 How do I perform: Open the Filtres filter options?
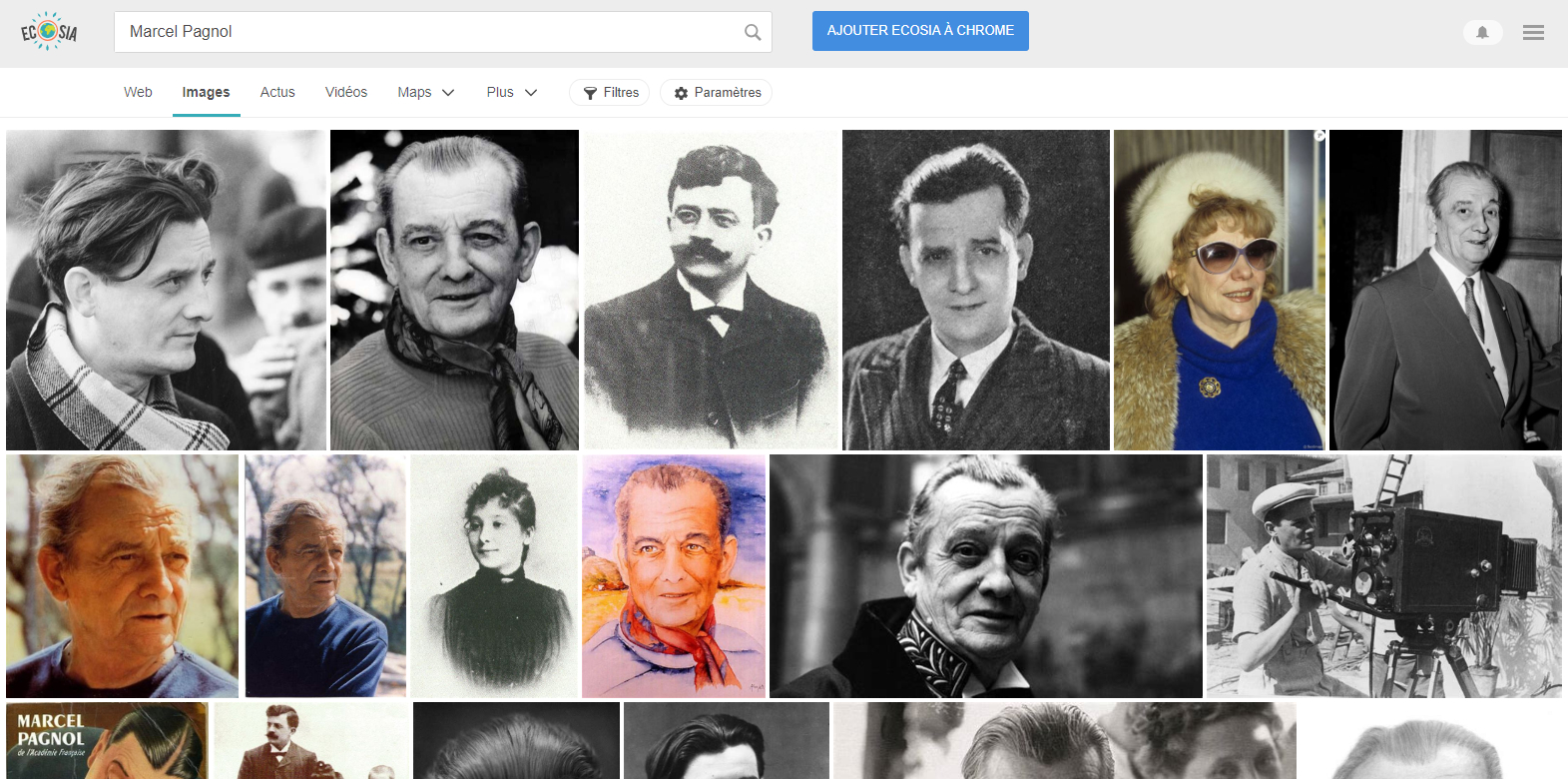610,93
